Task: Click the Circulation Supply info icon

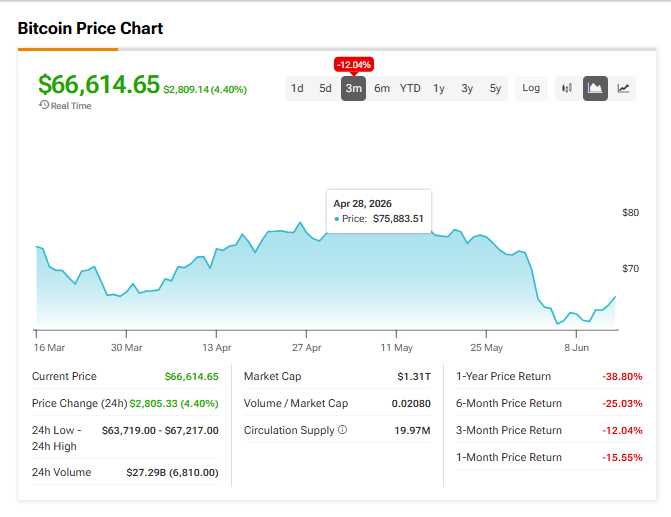Action: click(342, 430)
